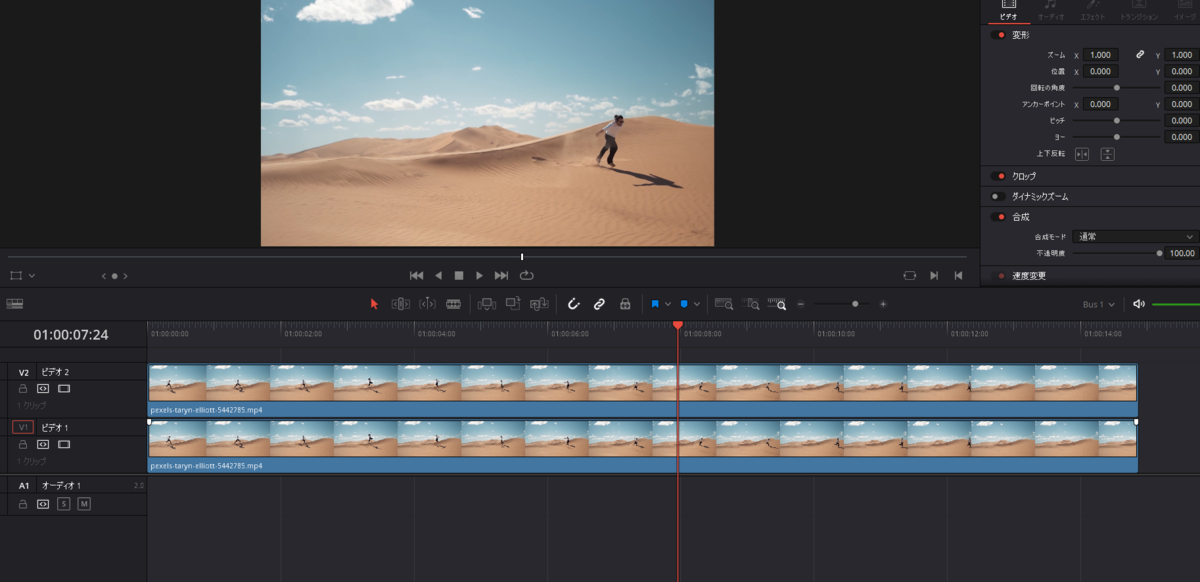Open the 合成モード dropdown set to 通常
The width and height of the screenshot is (1200, 582).
point(1134,237)
